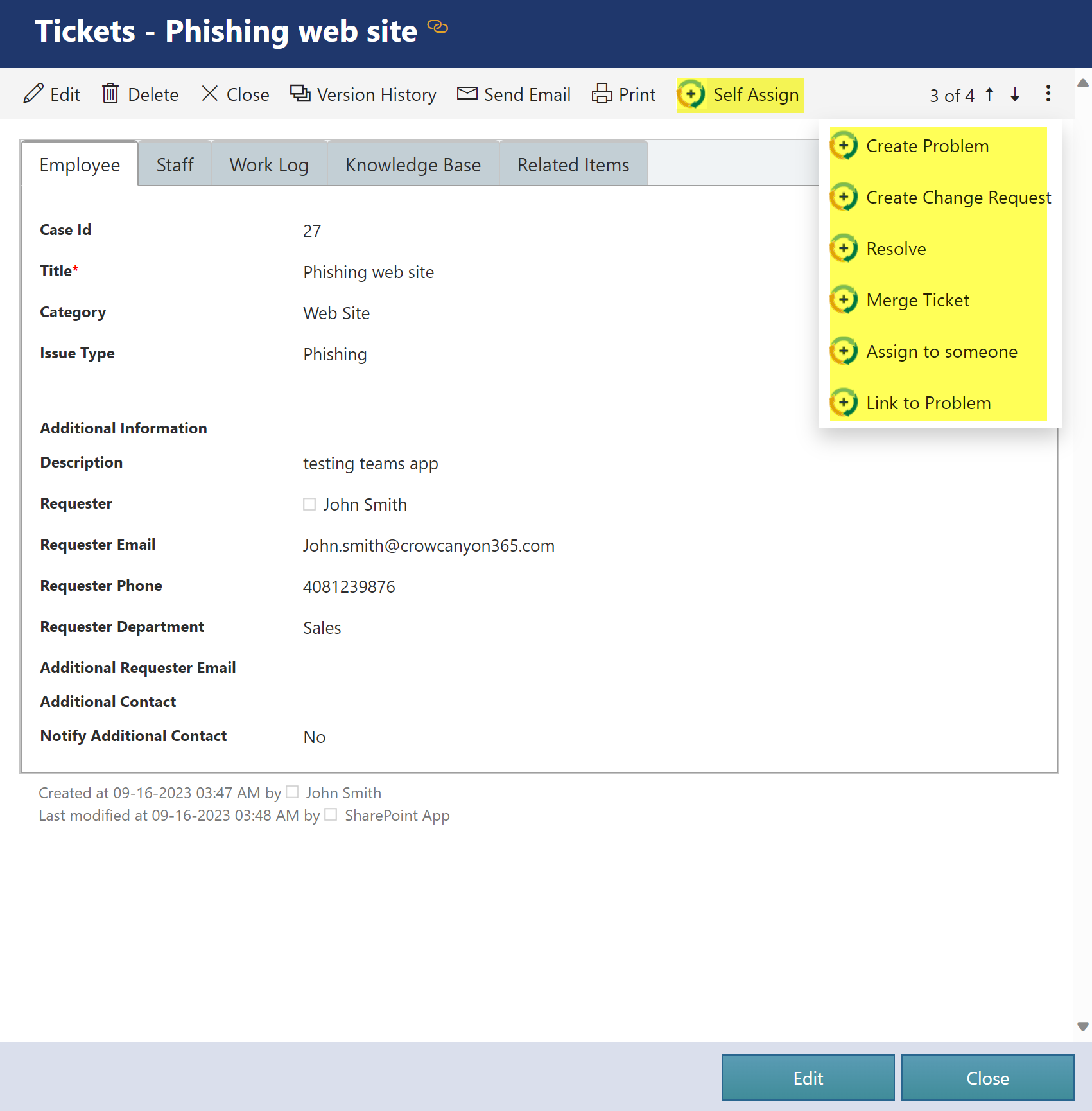Open the Knowledge Base tab
The width and height of the screenshot is (1092, 1111).
413,165
